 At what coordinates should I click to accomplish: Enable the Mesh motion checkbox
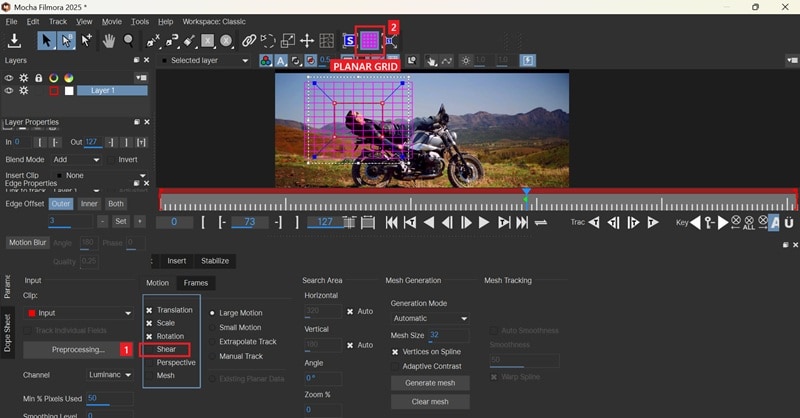pyautogui.click(x=149, y=376)
